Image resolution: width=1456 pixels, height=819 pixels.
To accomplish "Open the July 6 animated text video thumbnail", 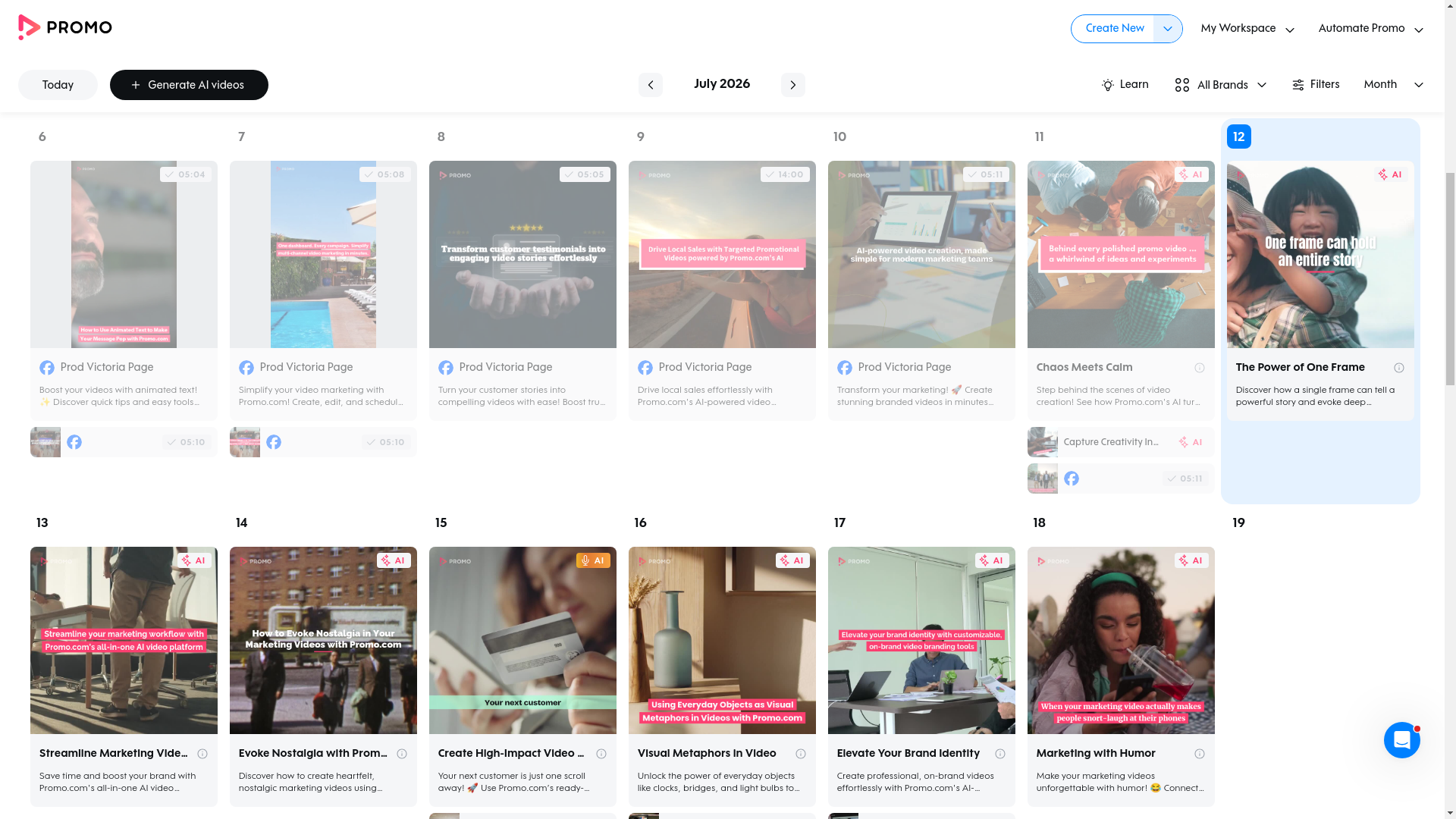I will [124, 254].
